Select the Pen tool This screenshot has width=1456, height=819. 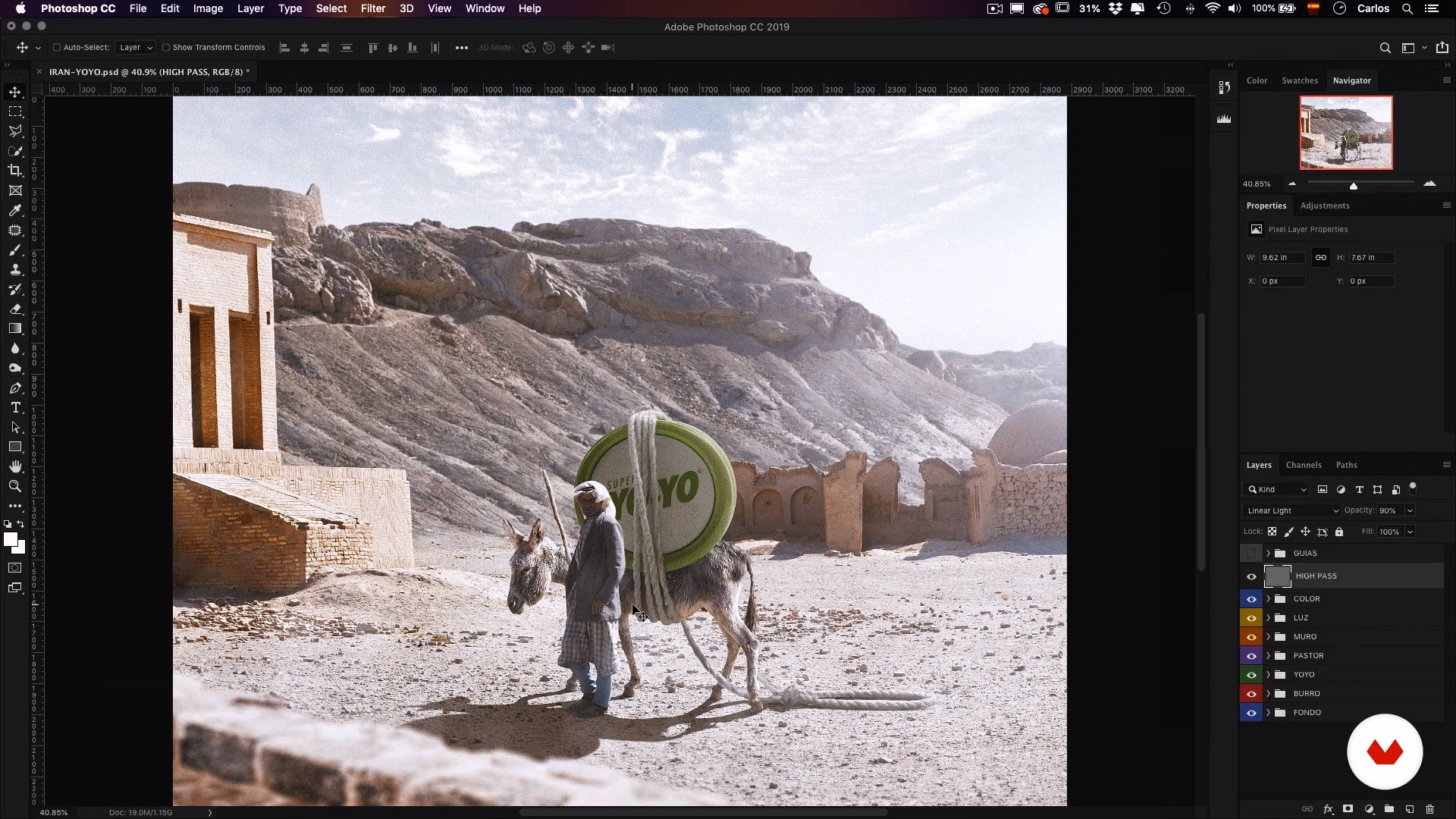15,388
